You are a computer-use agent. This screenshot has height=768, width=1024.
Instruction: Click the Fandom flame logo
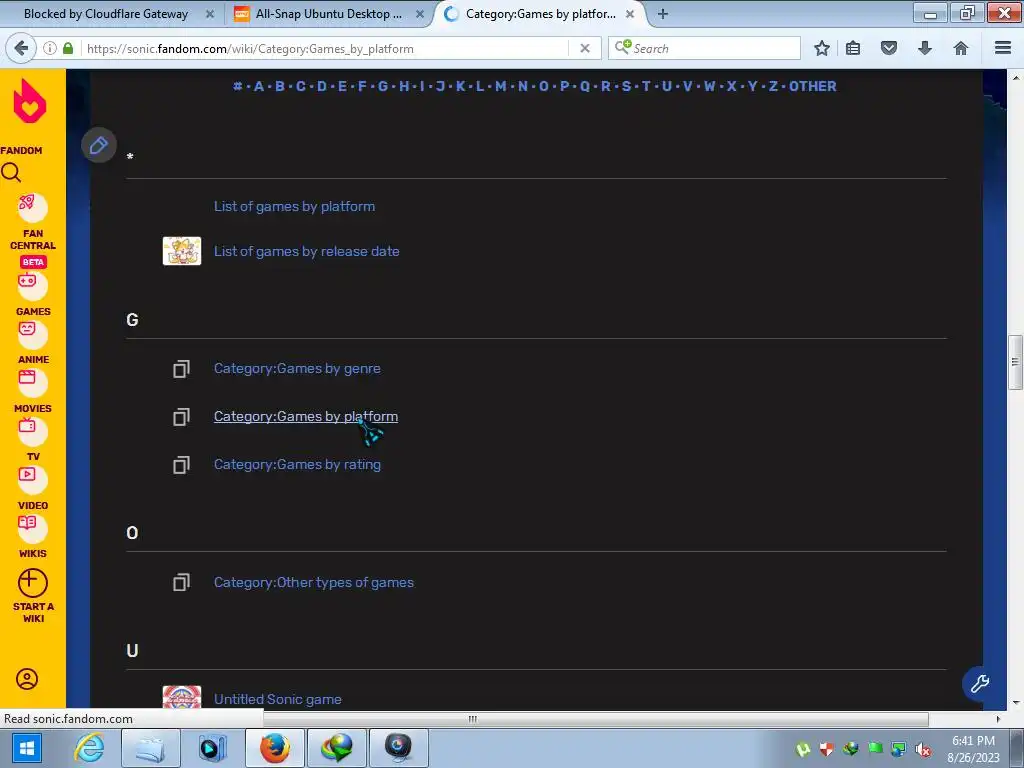[x=30, y=101]
